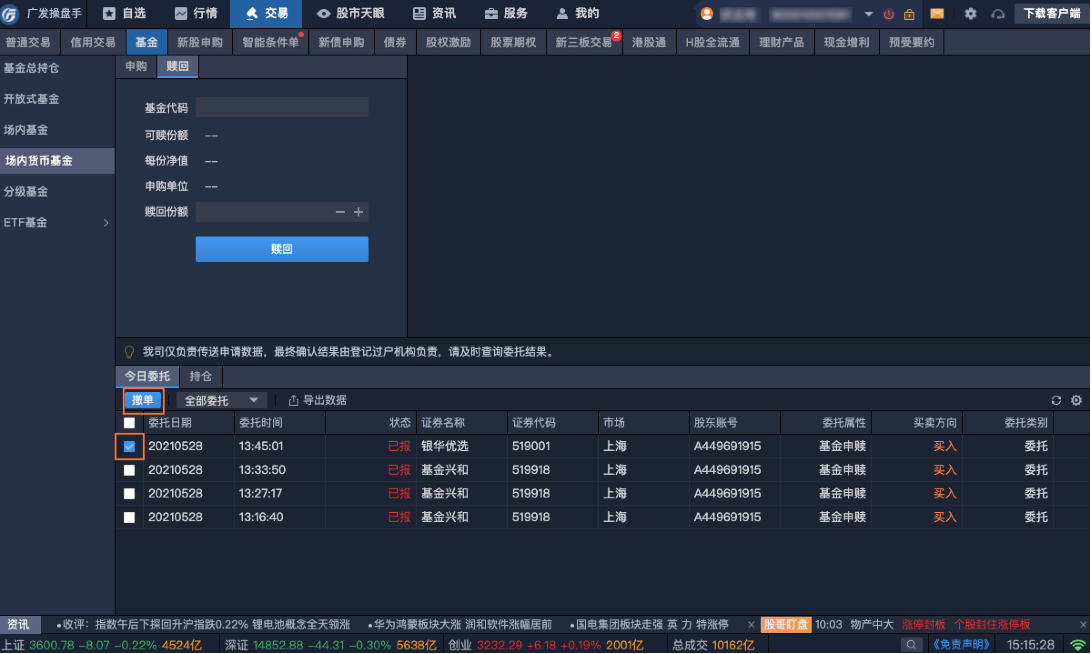The width and height of the screenshot is (1091, 654).
Task: Toggle the select-all checkbox in table header
Action: (x=129, y=423)
